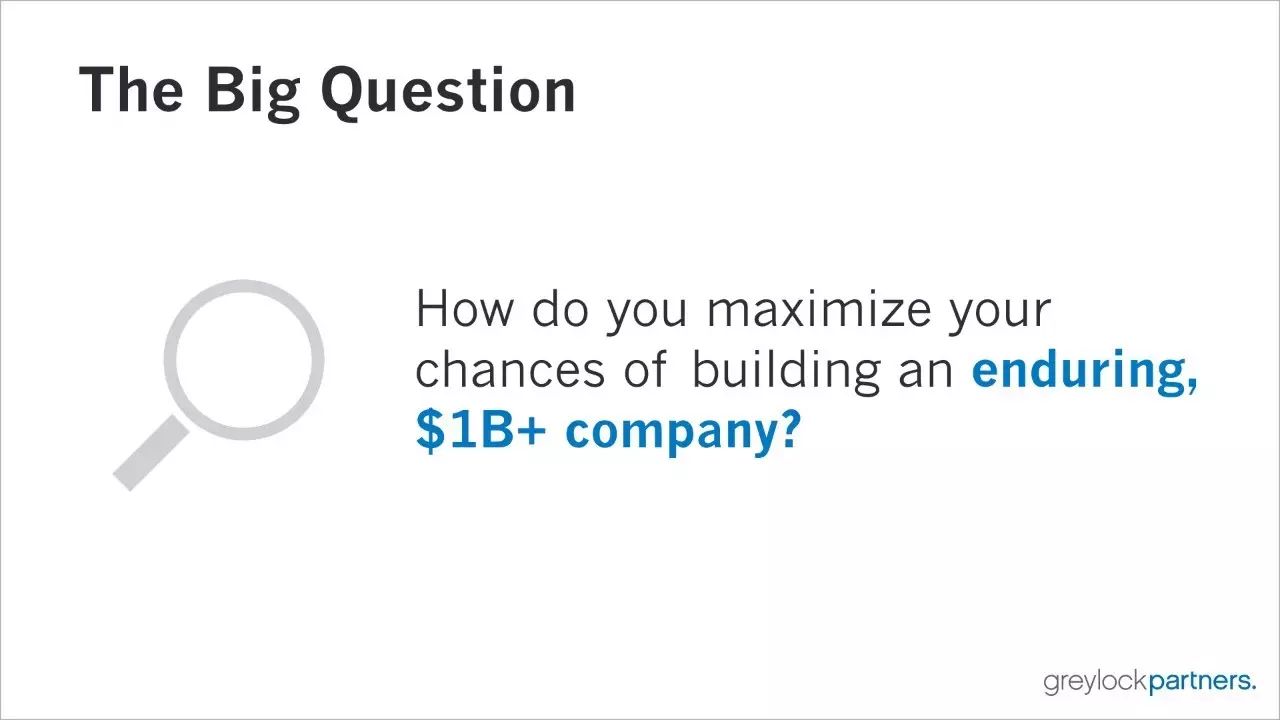Viewport: 1280px width, 720px height.
Task: Click the blue "enduring," text
Action: point(1085,371)
